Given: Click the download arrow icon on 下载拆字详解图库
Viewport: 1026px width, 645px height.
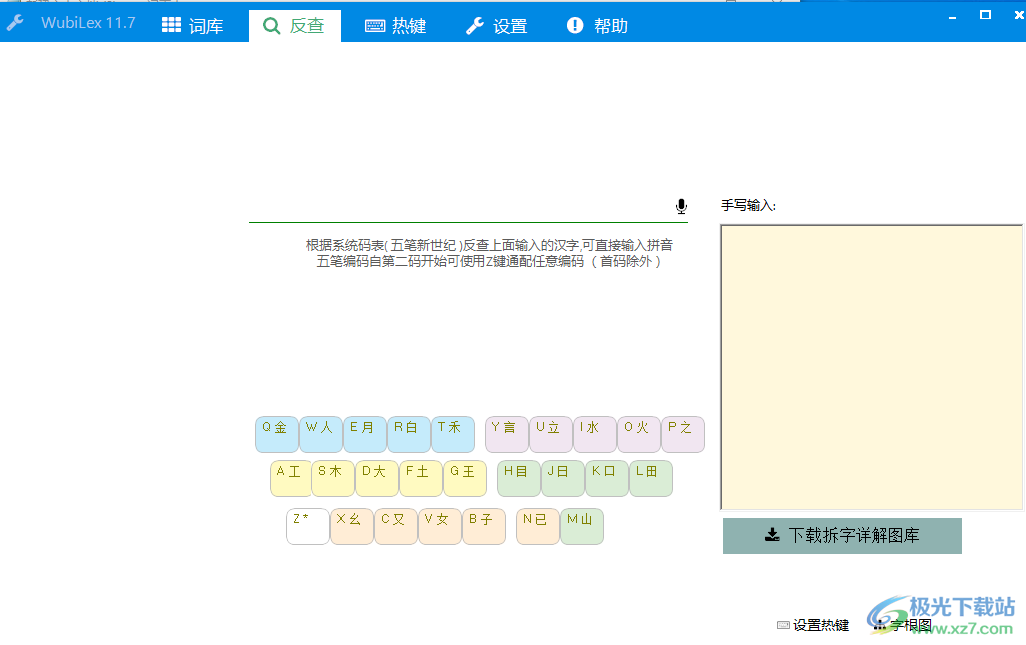Looking at the screenshot, I should click(771, 535).
